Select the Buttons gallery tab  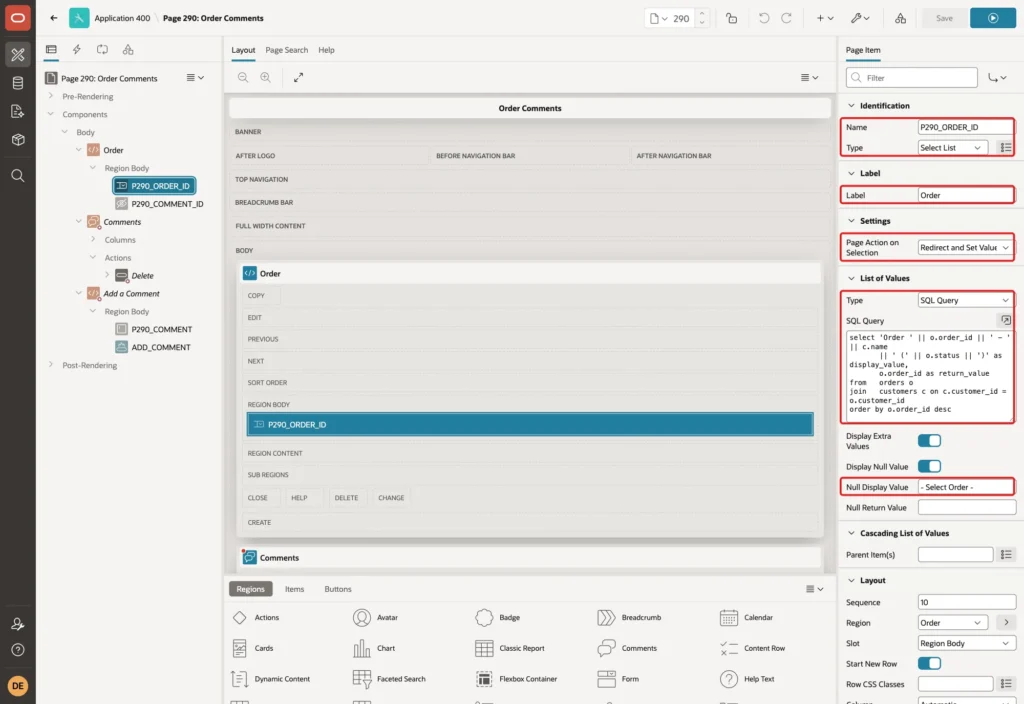pyautogui.click(x=338, y=588)
